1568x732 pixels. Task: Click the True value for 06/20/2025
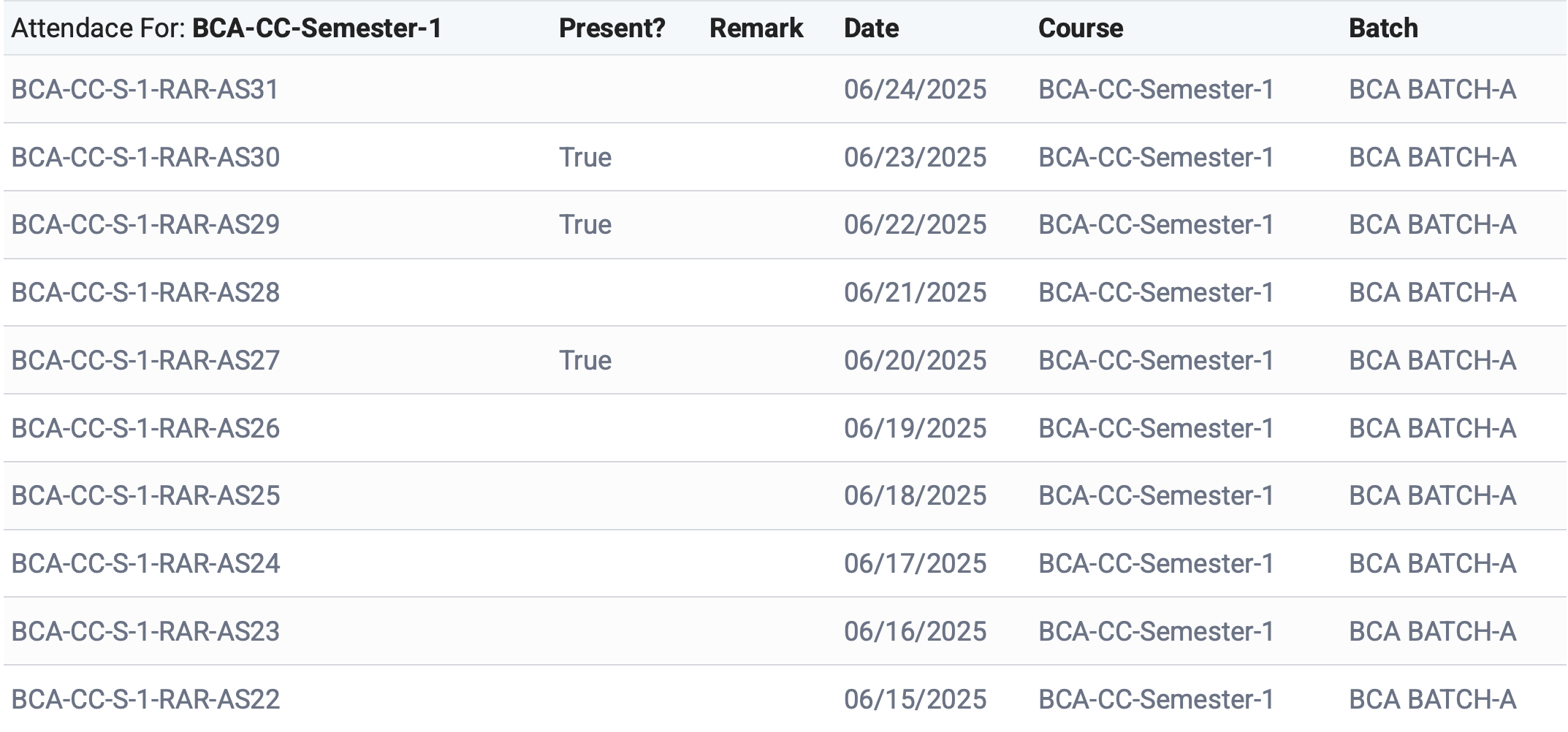585,361
